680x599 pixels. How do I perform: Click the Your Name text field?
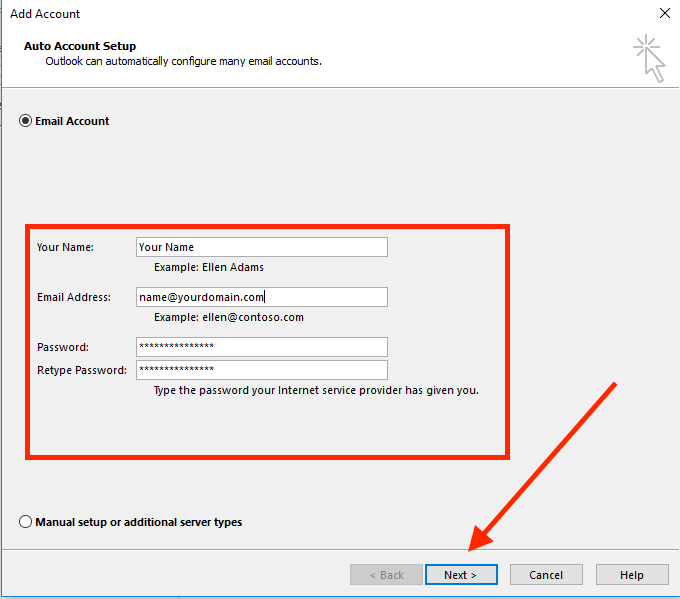click(x=261, y=247)
